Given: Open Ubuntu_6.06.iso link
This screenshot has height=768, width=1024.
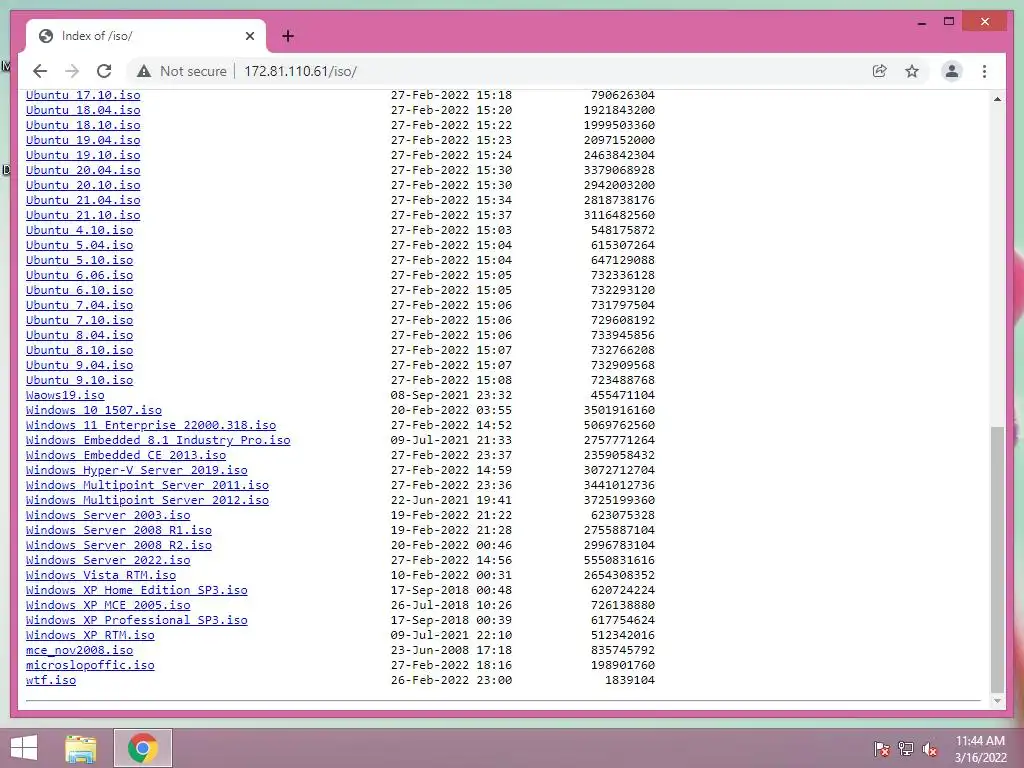Looking at the screenshot, I should (80, 276).
